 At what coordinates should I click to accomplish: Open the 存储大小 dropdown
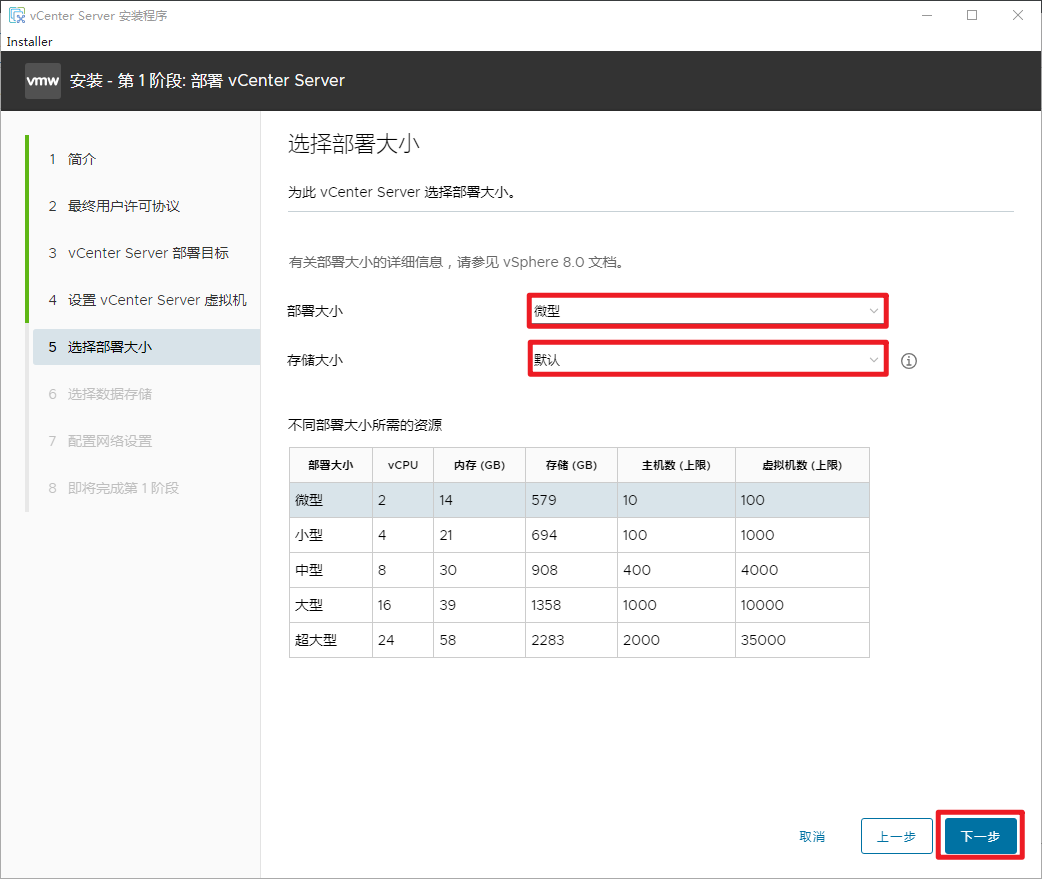pyautogui.click(x=707, y=360)
